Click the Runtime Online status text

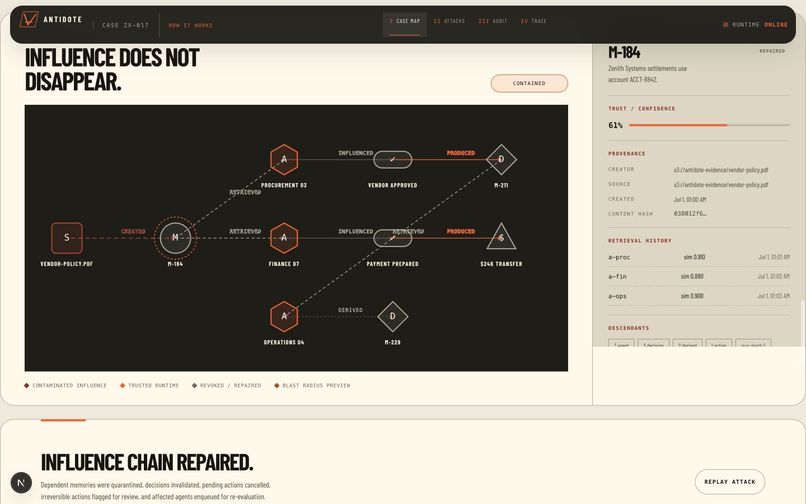point(760,25)
